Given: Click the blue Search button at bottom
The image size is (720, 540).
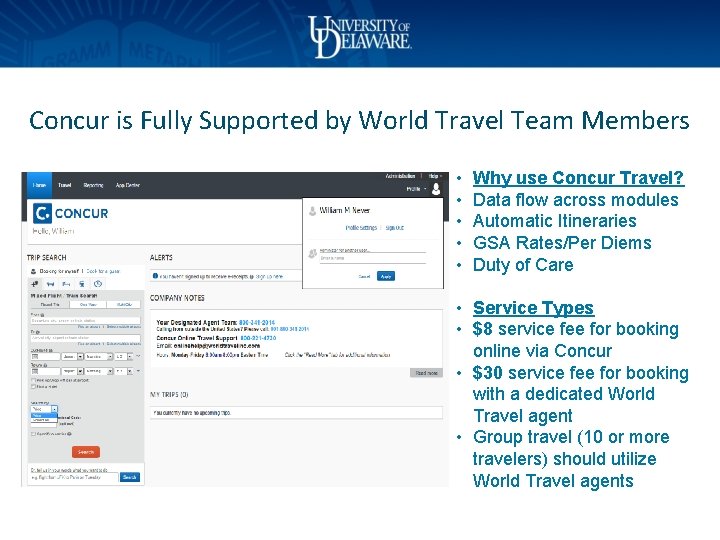Looking at the screenshot, I should pyautogui.click(x=130, y=477).
